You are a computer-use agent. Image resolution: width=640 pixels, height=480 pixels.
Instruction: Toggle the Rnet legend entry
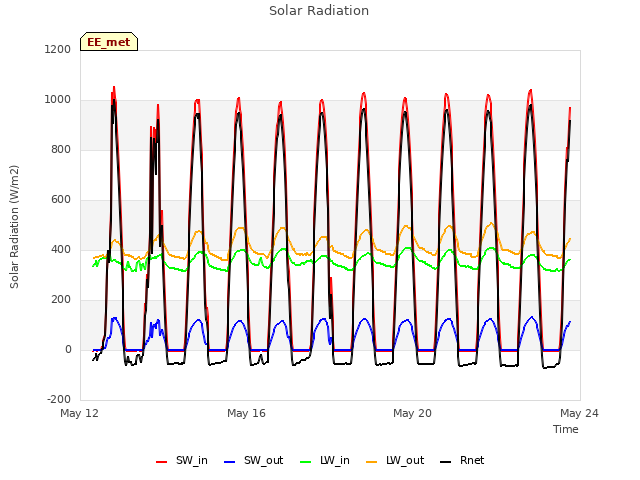(462, 461)
